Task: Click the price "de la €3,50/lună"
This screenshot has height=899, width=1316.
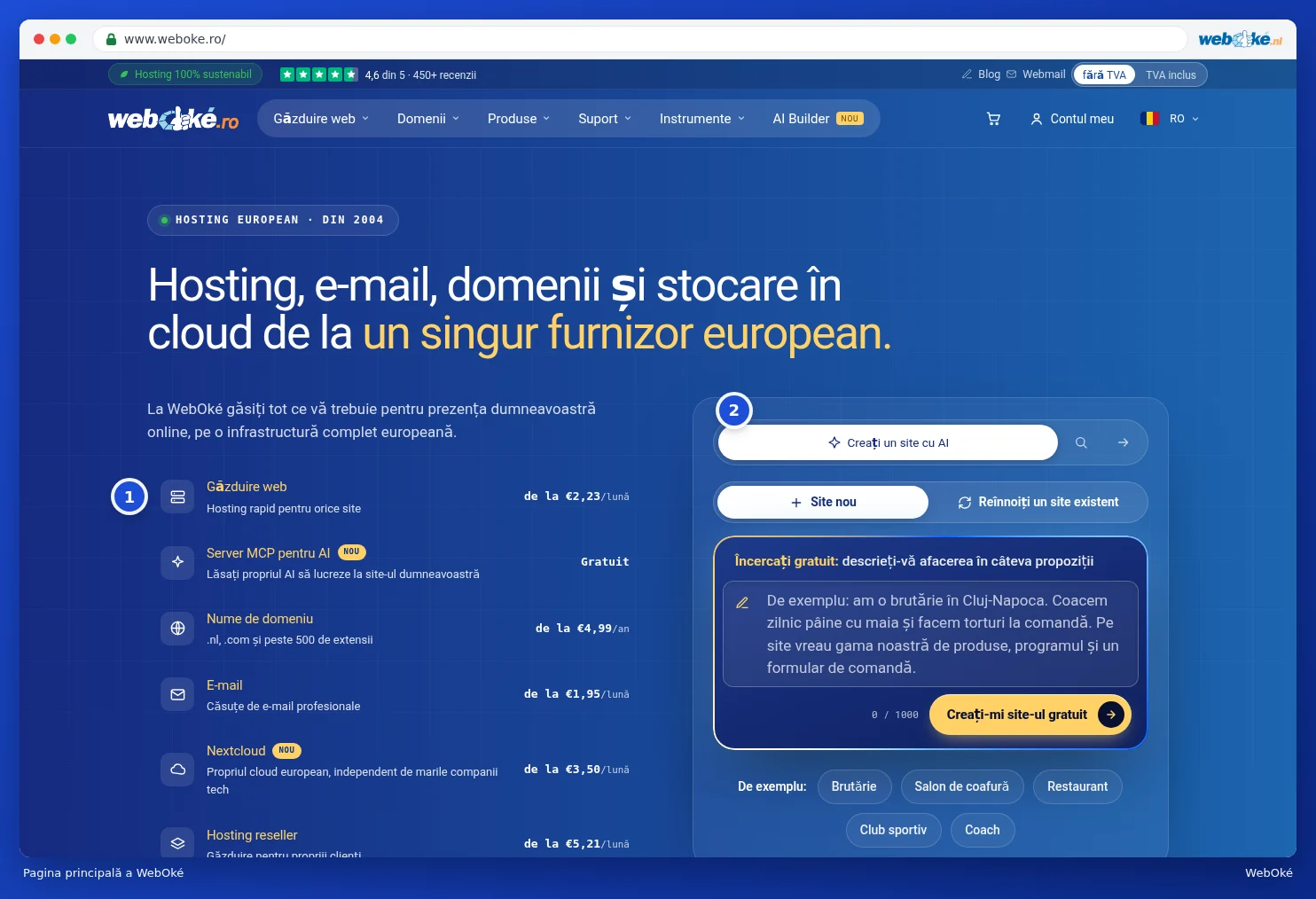Action: point(576,770)
